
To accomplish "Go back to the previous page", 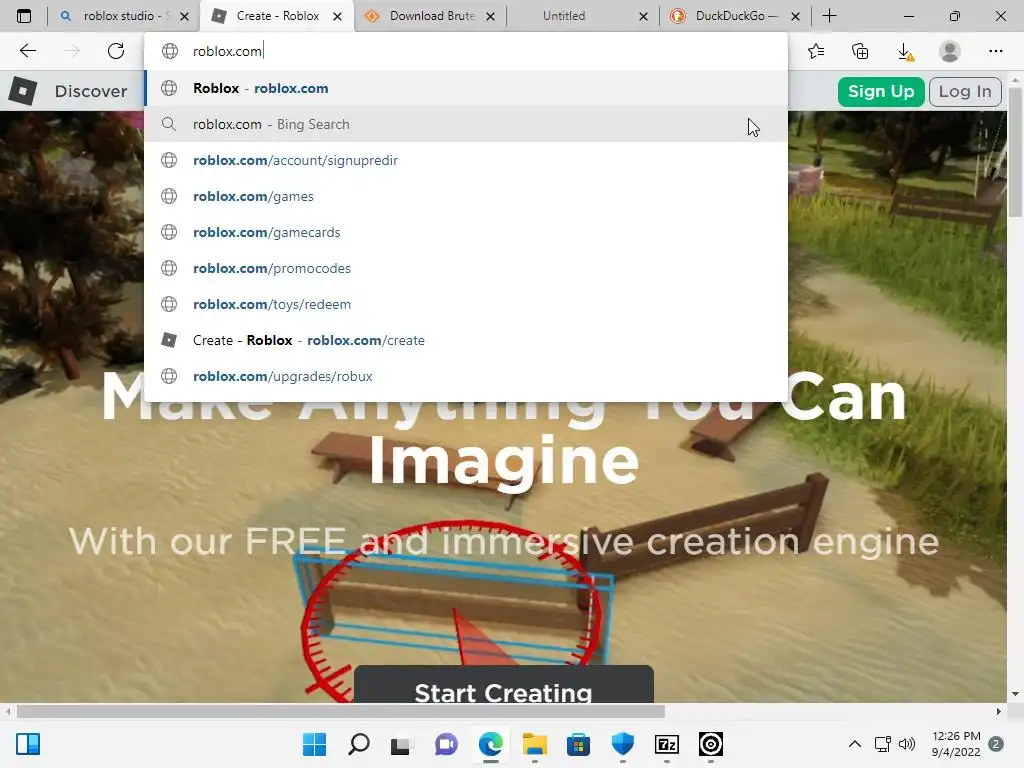I will tap(27, 51).
